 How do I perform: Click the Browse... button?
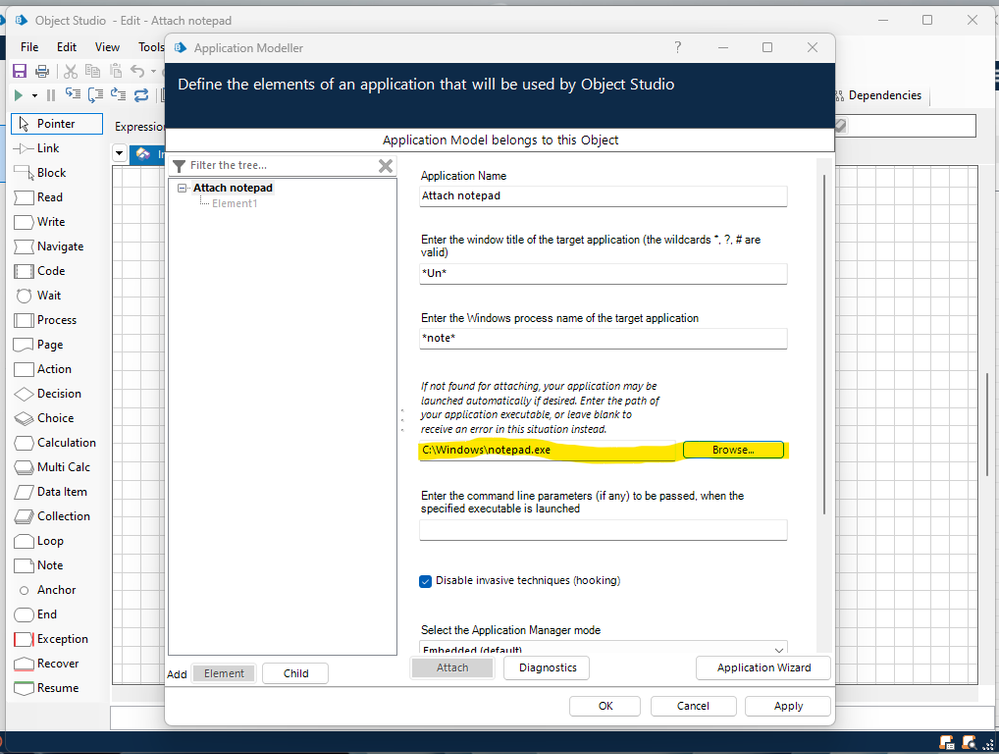click(733, 450)
